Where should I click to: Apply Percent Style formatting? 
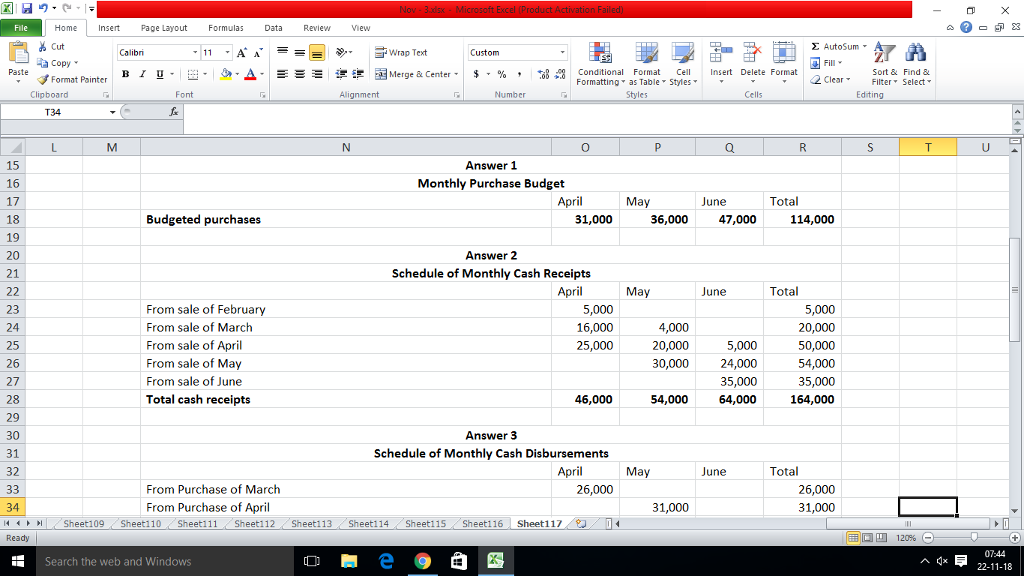pos(500,75)
